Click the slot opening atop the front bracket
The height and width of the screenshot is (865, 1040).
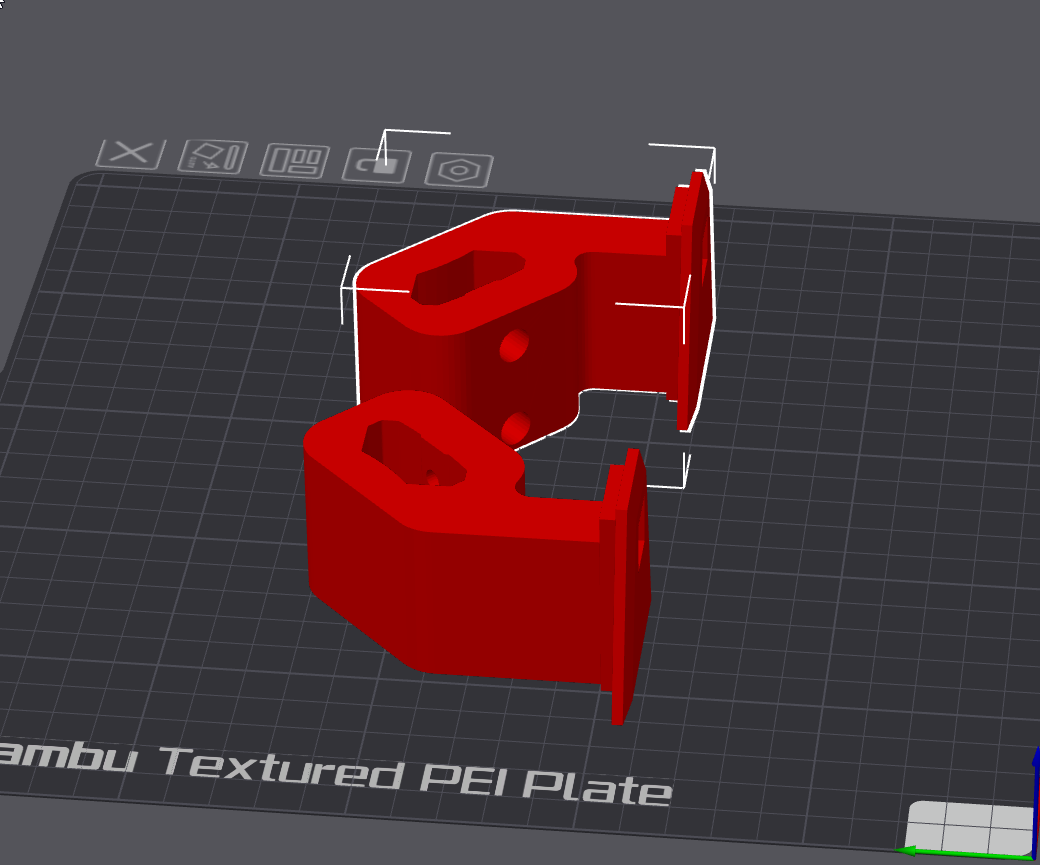[410, 455]
